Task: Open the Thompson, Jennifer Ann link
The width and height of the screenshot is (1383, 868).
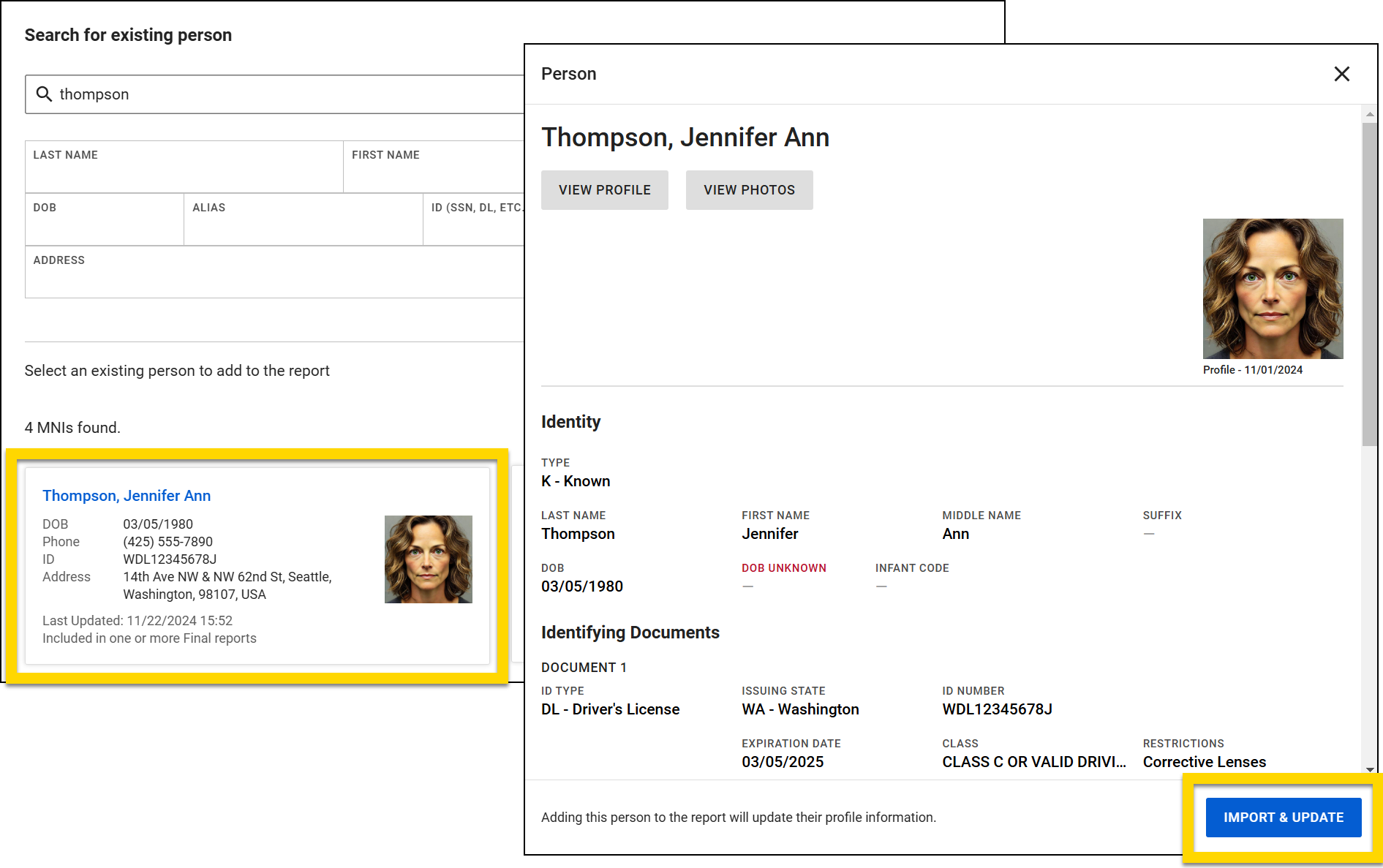Action: pos(127,495)
